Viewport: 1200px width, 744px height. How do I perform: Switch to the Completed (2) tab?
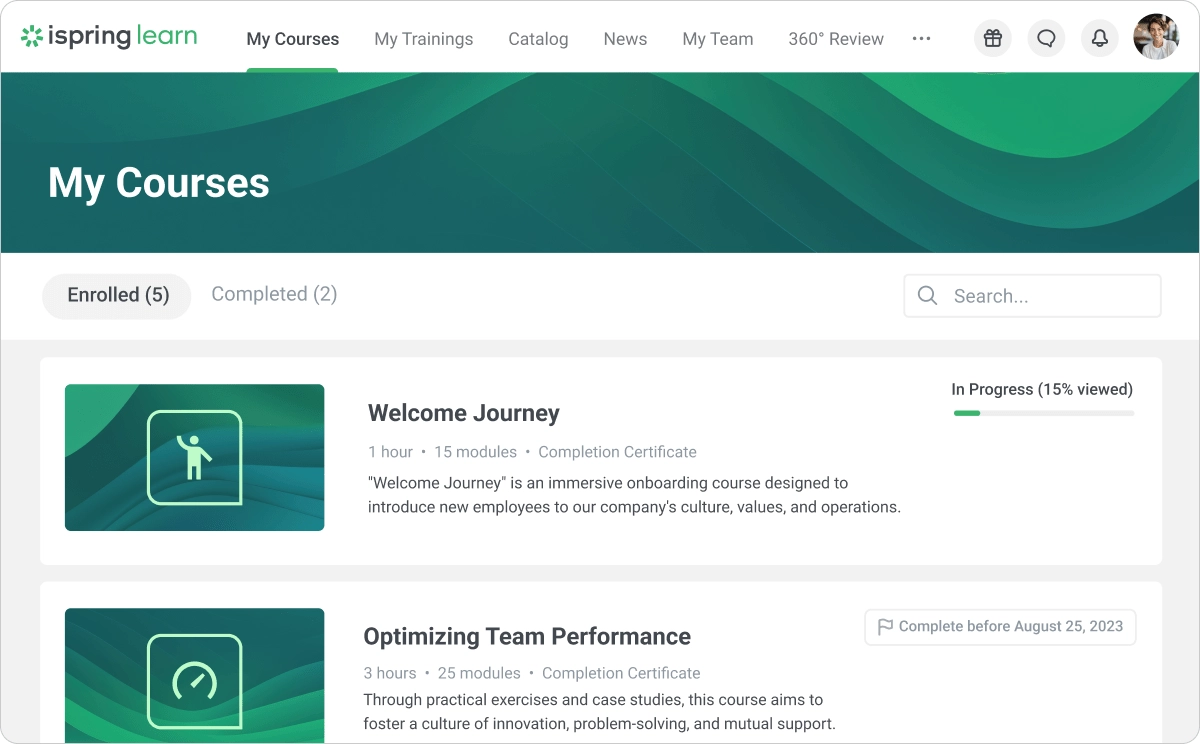point(274,294)
